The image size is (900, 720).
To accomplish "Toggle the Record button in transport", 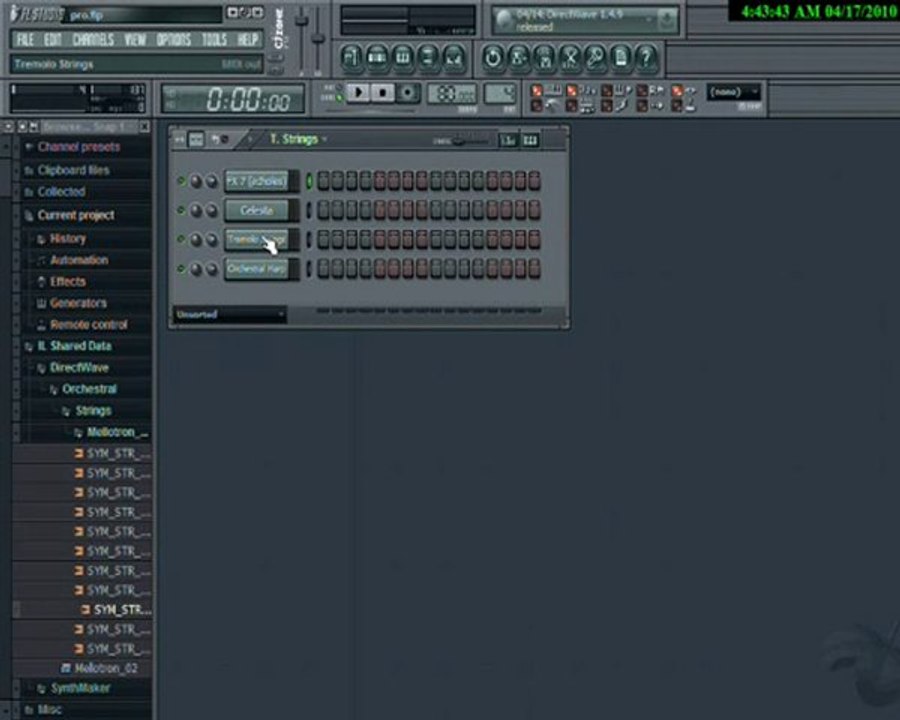I will (x=408, y=92).
